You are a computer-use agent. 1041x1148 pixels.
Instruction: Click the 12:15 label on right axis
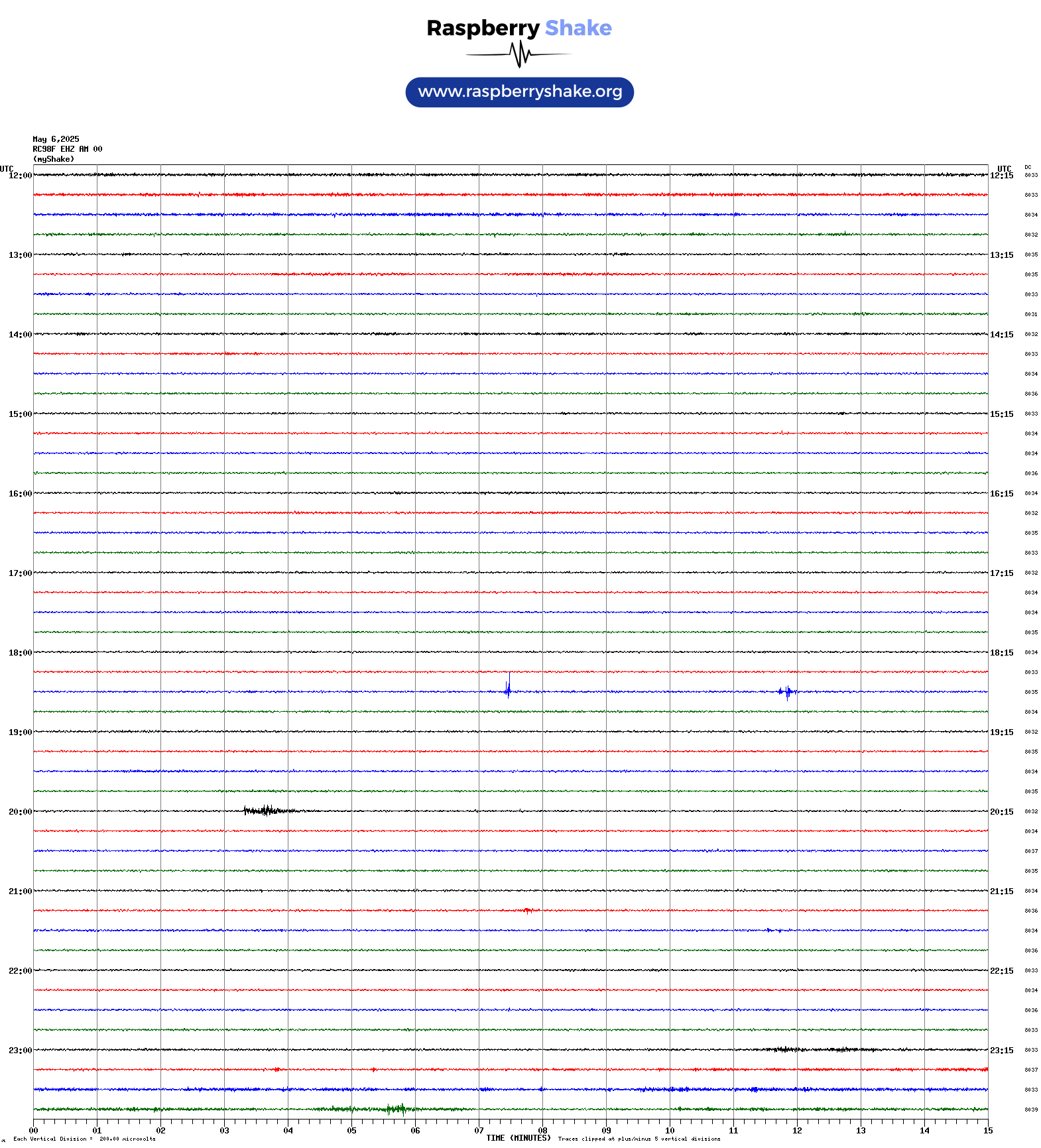pos(1001,176)
